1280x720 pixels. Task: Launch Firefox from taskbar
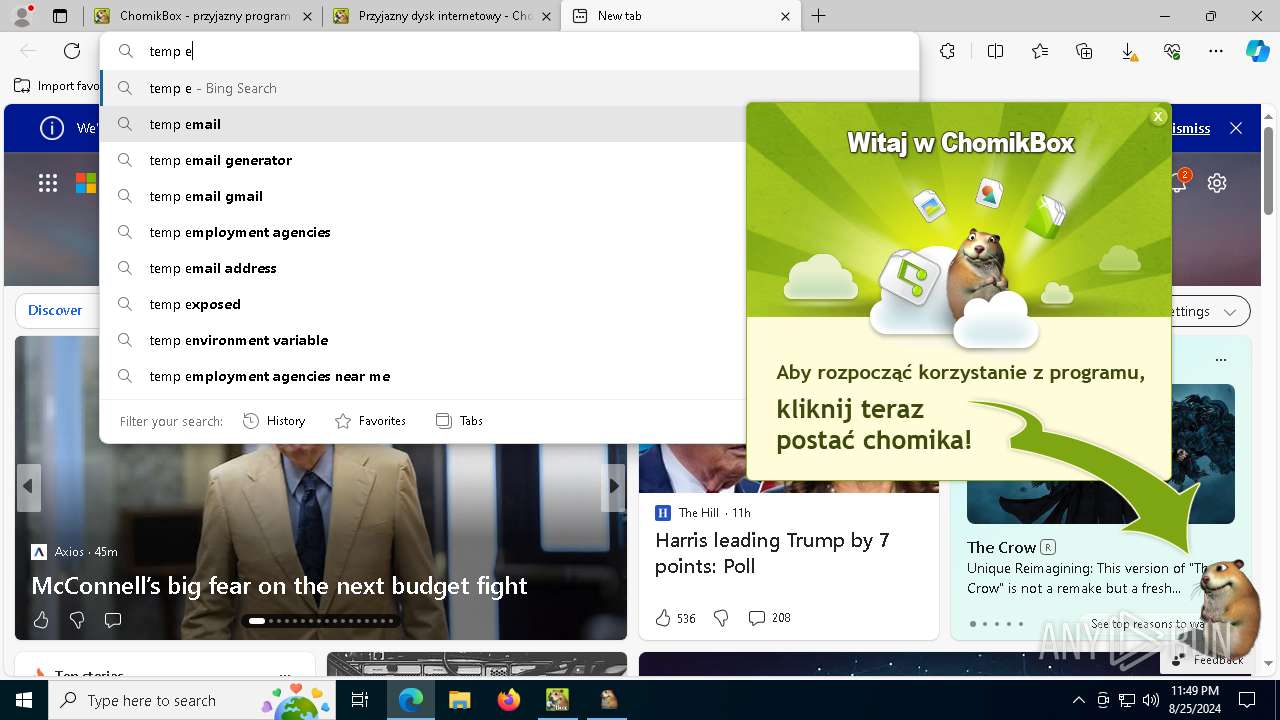pos(508,701)
